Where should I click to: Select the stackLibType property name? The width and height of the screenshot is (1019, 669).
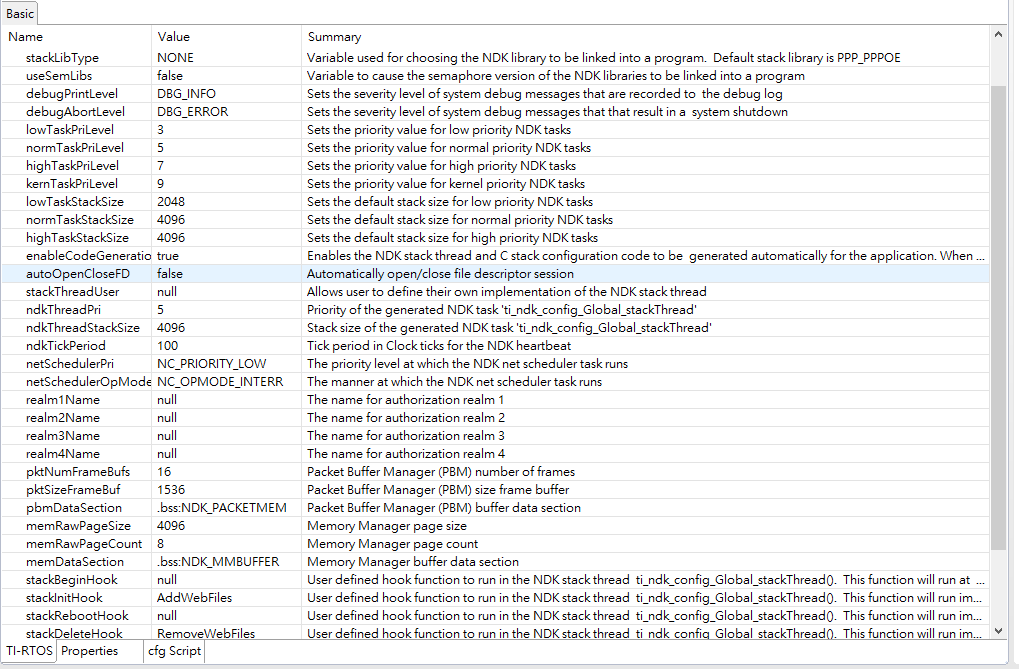pyautogui.click(x=62, y=58)
